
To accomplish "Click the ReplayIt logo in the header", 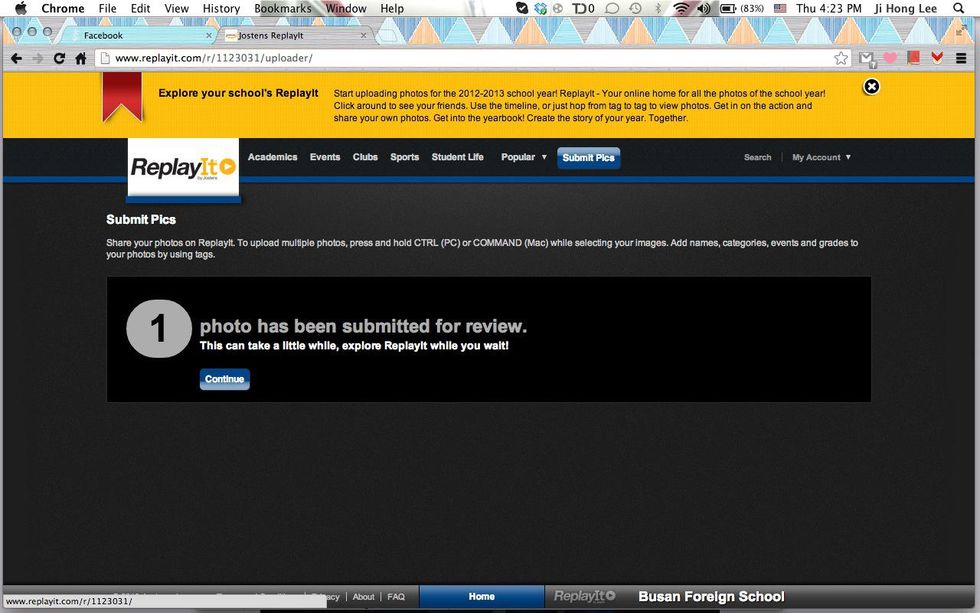I will click(183, 167).
